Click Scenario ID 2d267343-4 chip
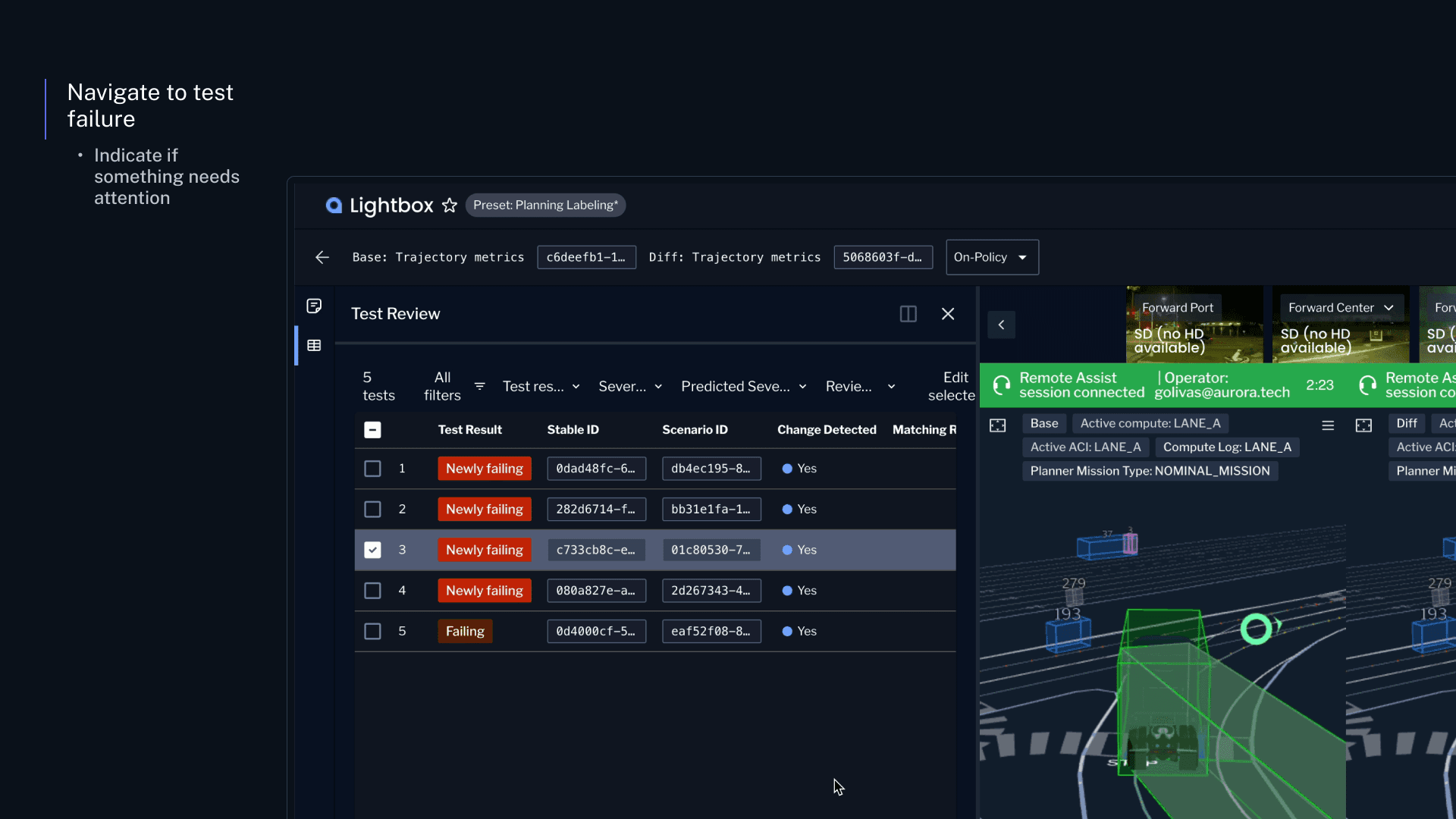Screen dimensions: 1456x819 (x=711, y=591)
